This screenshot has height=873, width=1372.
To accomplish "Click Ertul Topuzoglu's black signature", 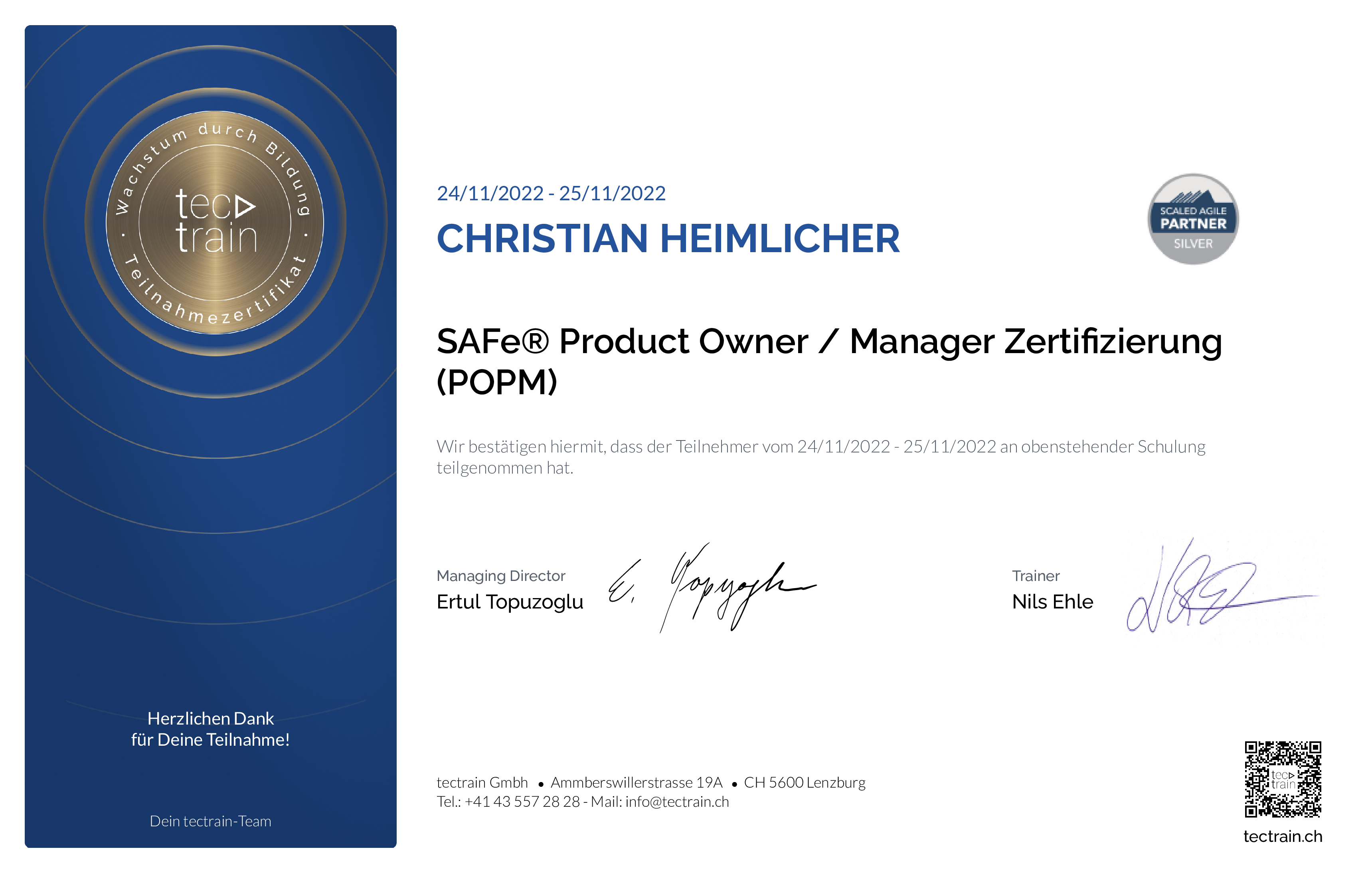I will click(x=712, y=588).
